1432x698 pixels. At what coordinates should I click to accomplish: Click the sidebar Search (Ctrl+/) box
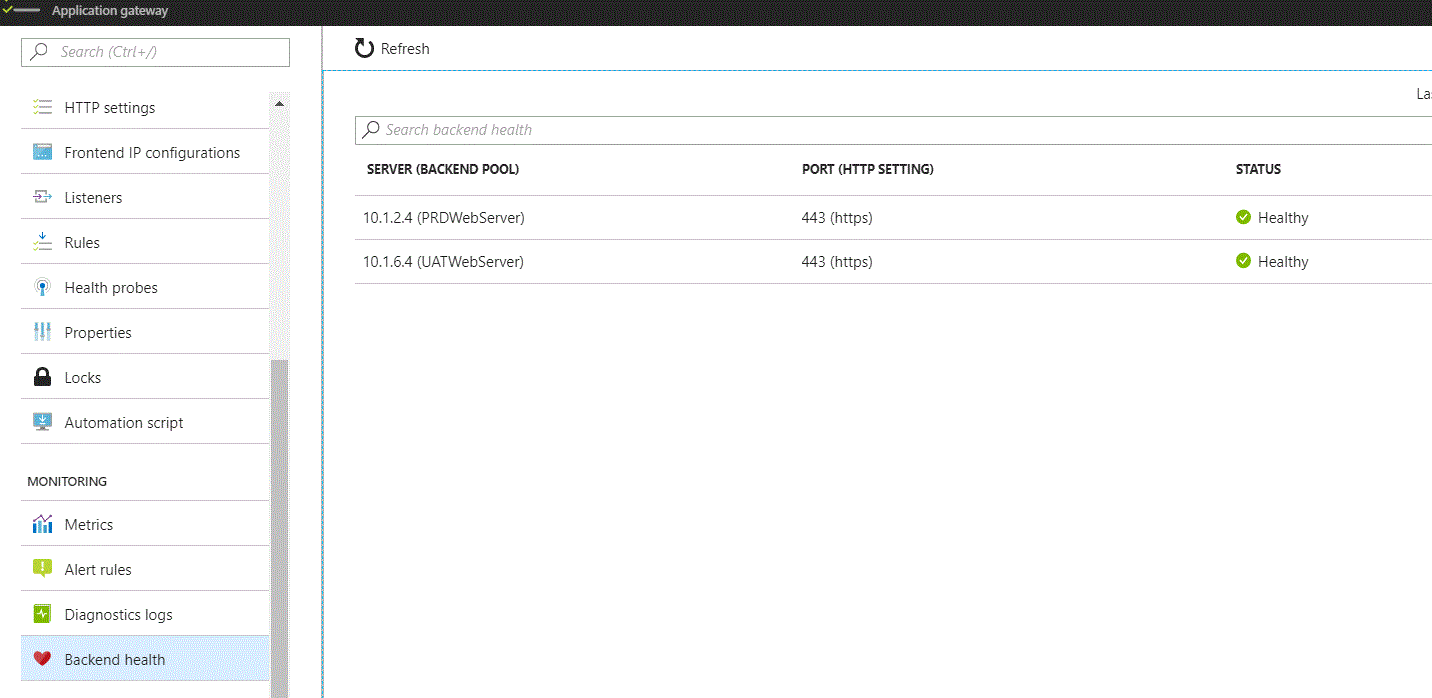tap(155, 52)
